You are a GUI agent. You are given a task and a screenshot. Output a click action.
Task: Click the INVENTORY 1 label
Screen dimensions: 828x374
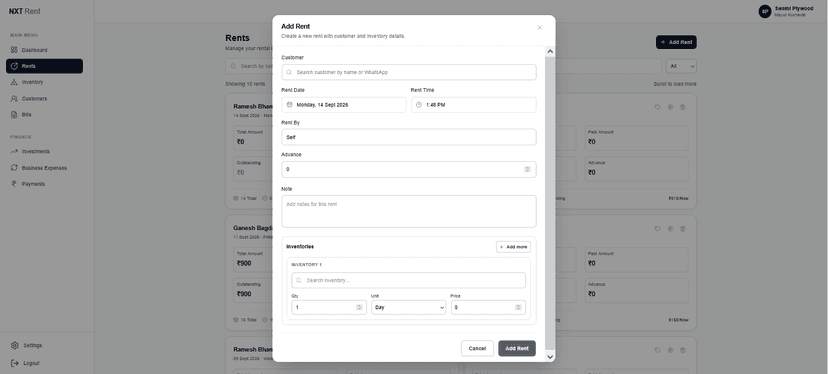(306, 264)
